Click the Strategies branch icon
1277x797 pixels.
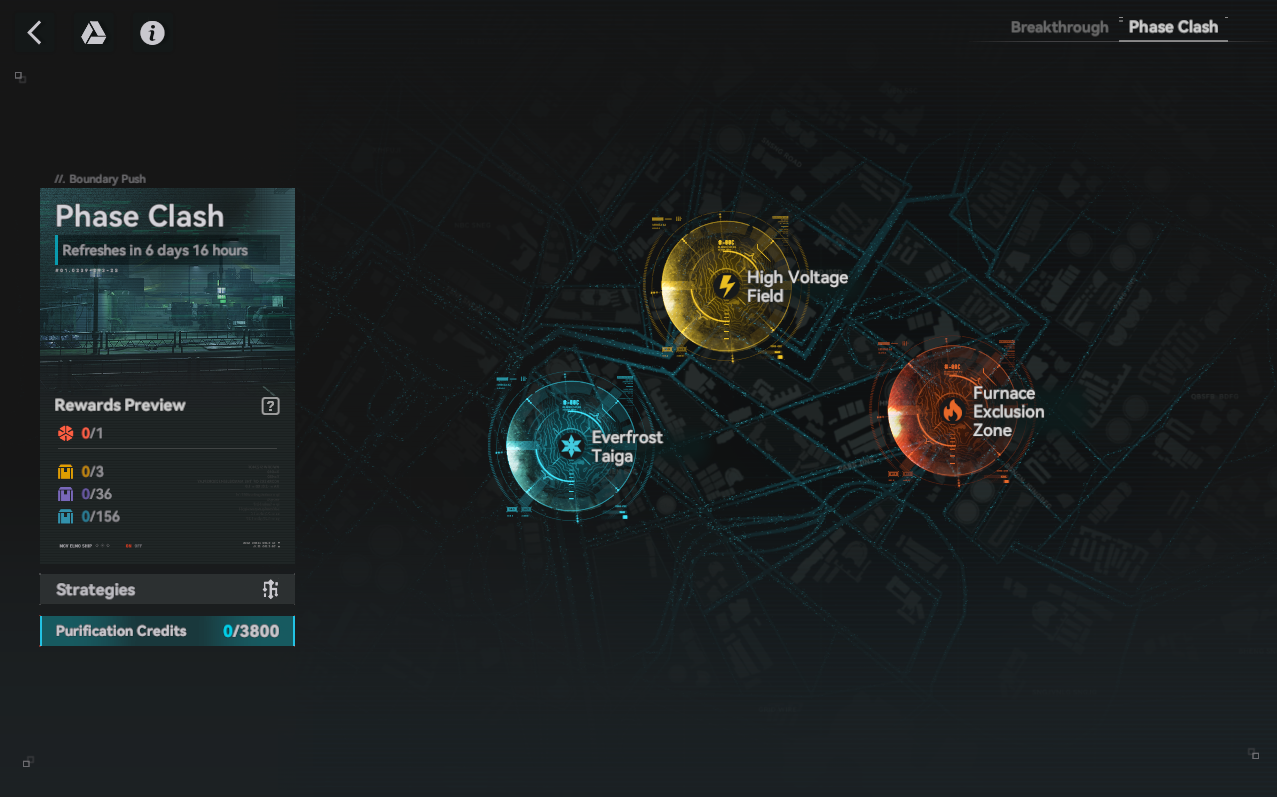click(270, 589)
